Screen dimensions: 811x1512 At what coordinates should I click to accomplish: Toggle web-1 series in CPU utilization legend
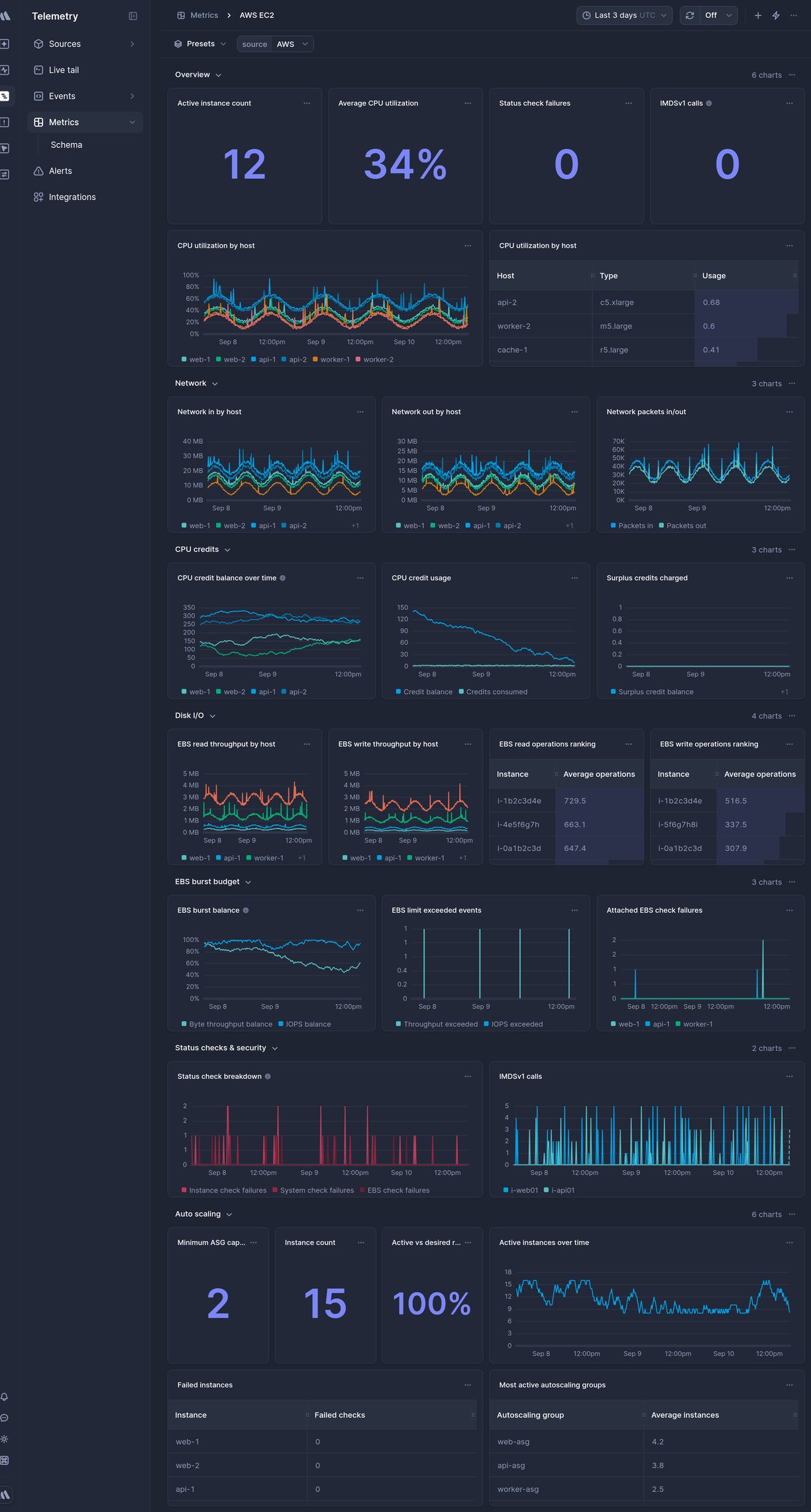coord(195,360)
